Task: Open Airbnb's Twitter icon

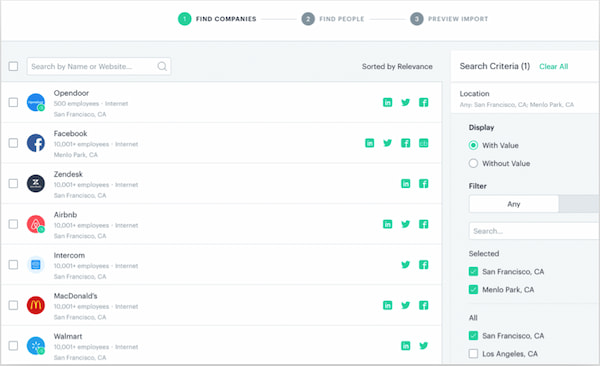Action: click(405, 224)
